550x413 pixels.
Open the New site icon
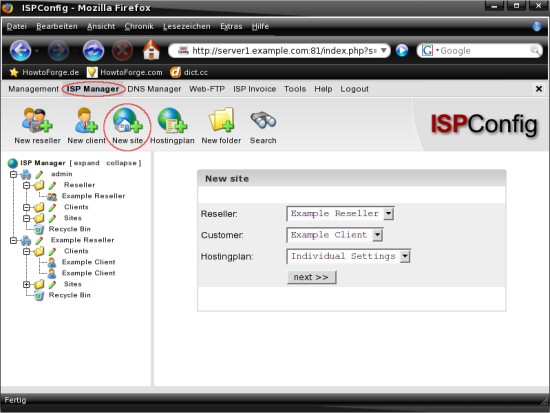tap(127, 120)
